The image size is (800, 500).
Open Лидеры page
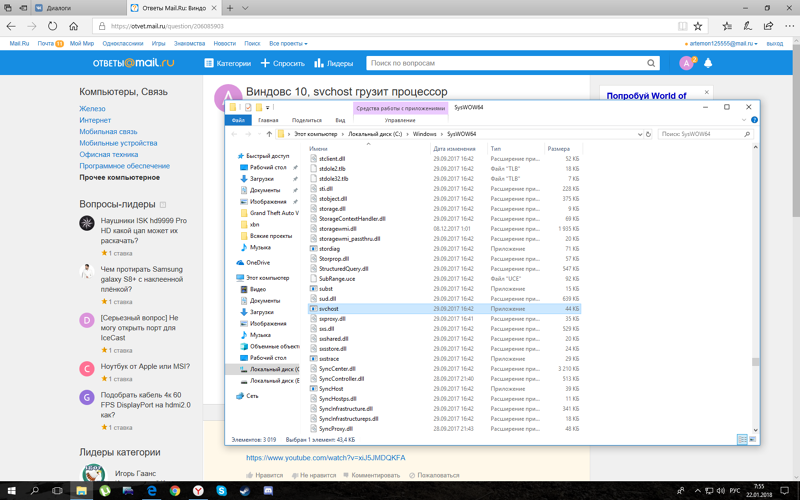(334, 63)
